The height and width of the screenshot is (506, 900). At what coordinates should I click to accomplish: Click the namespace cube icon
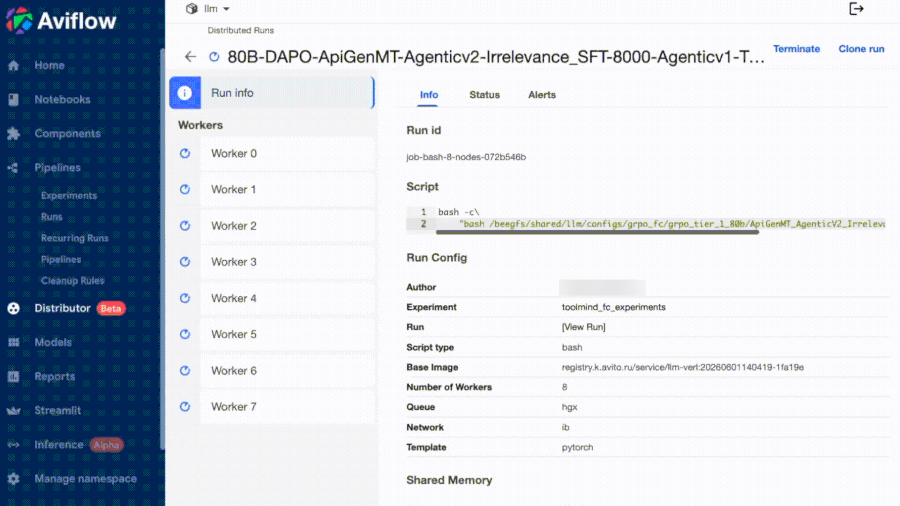point(192,9)
